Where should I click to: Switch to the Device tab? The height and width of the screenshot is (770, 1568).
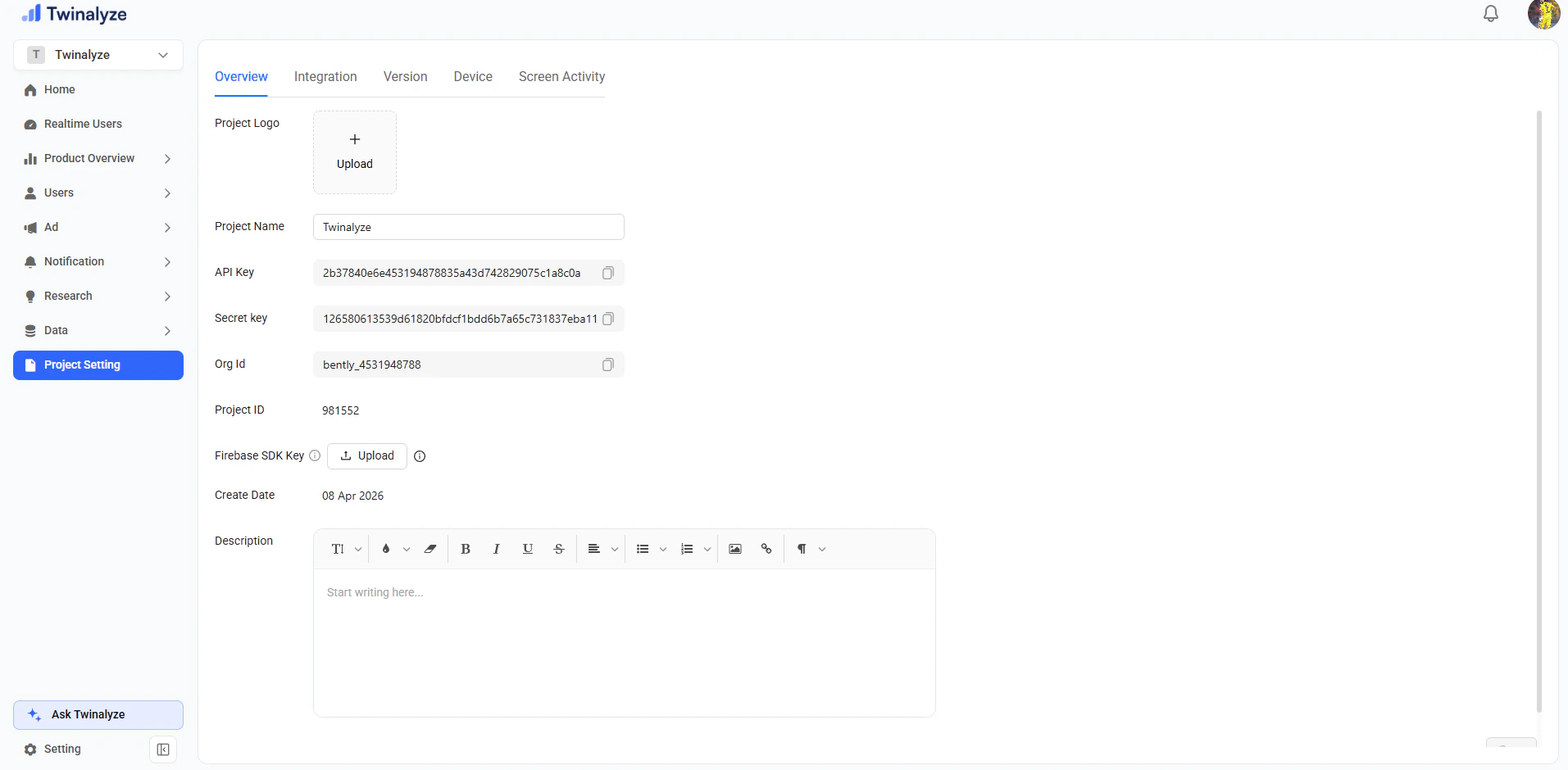(473, 77)
